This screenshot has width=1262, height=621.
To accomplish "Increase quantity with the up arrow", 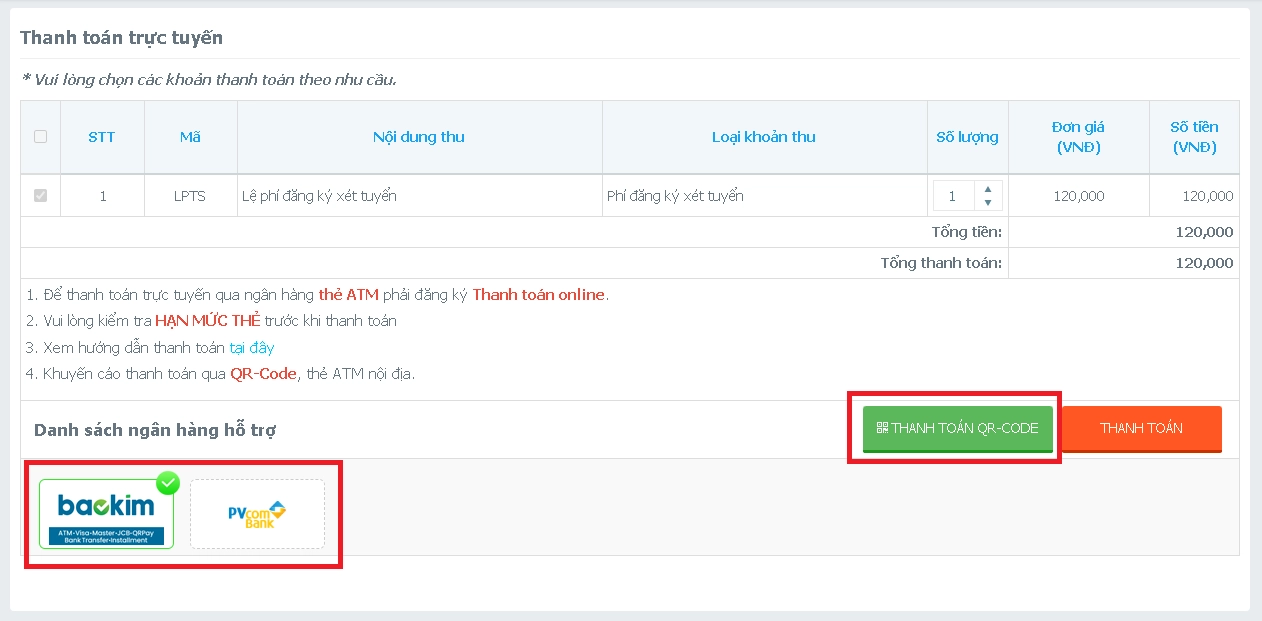I will click(x=988, y=189).
